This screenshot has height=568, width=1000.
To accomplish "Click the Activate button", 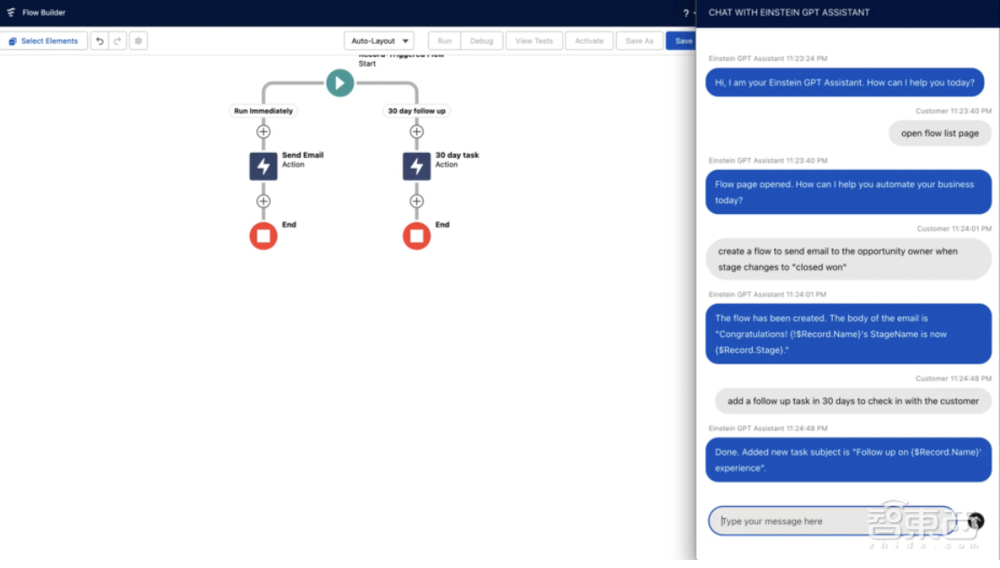I will (589, 41).
